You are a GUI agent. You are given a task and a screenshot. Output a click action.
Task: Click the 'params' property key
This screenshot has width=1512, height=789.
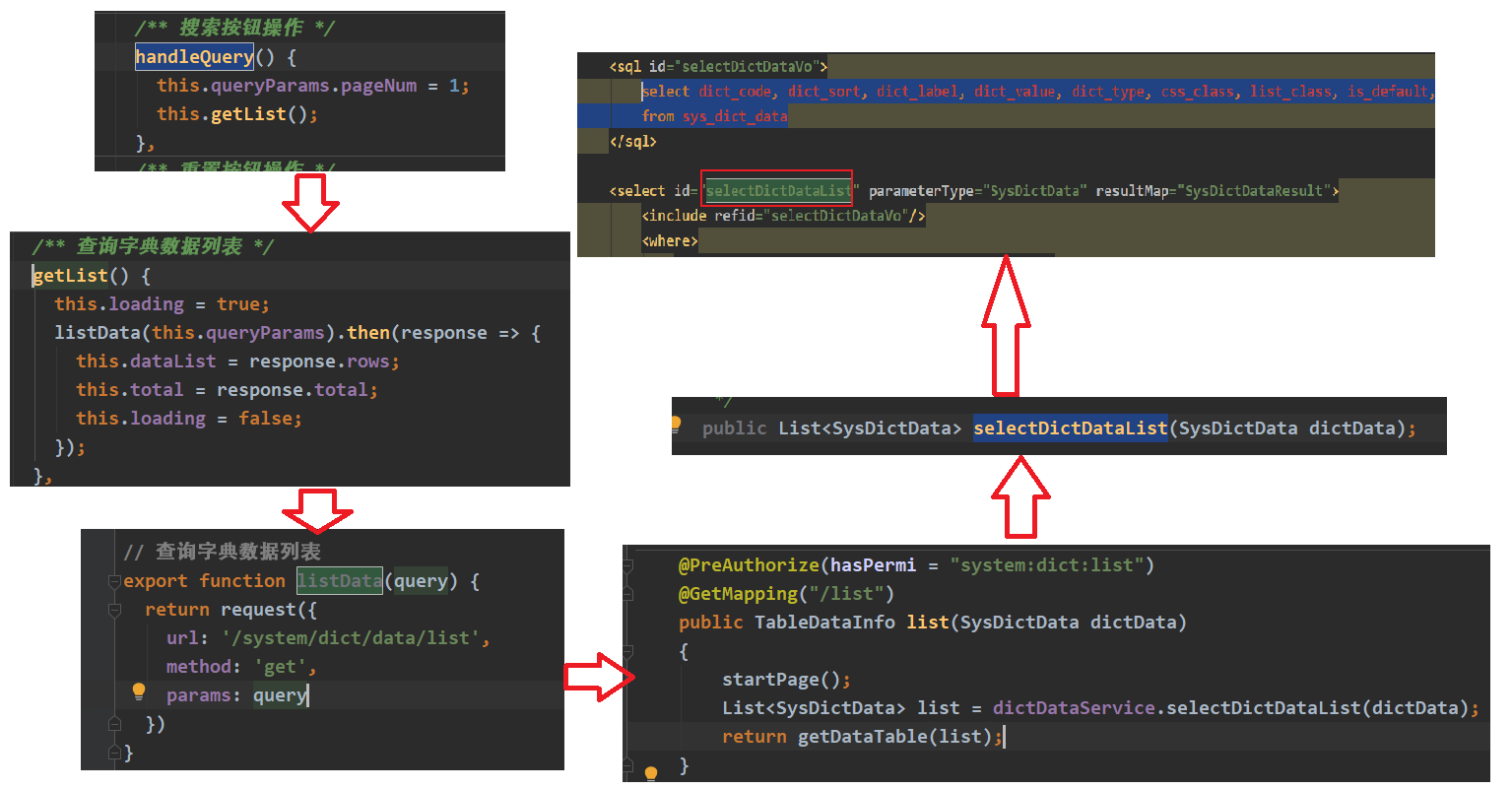tap(199, 695)
